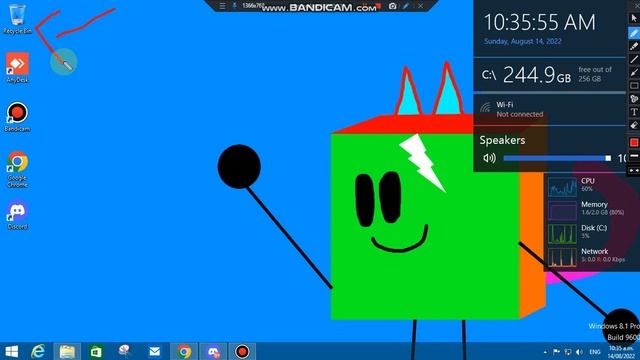Viewport: 640px width, 360px height.
Task: Open the Memory usage graph
Action: (x=562, y=210)
